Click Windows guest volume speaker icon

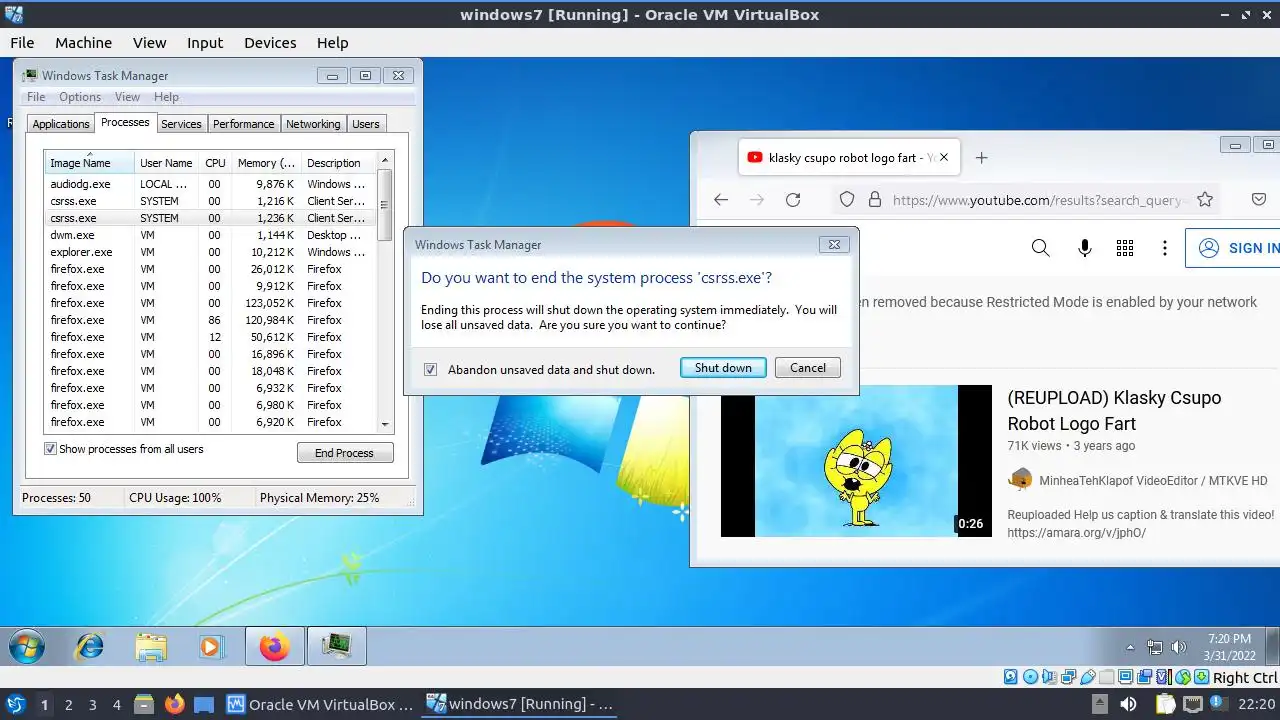pos(1178,647)
